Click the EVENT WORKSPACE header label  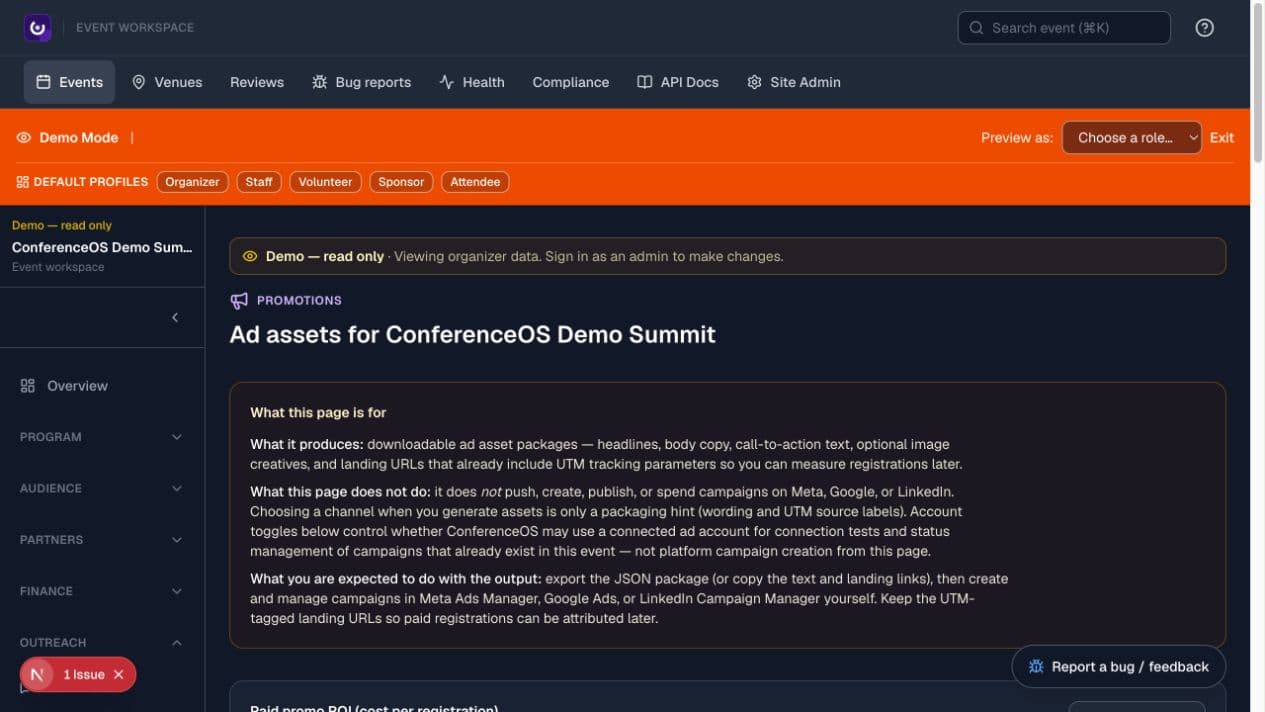tap(135, 28)
